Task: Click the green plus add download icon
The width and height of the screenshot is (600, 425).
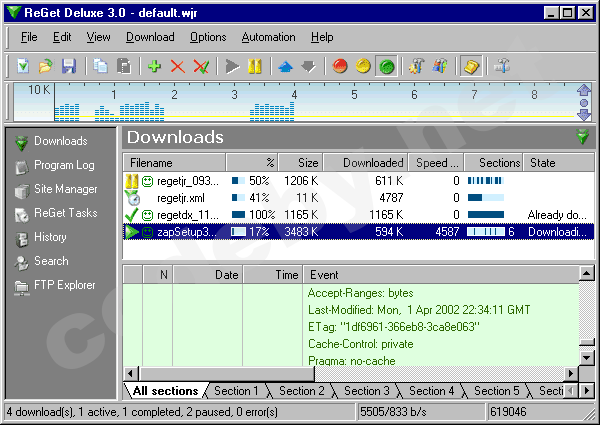Action: coord(154,66)
